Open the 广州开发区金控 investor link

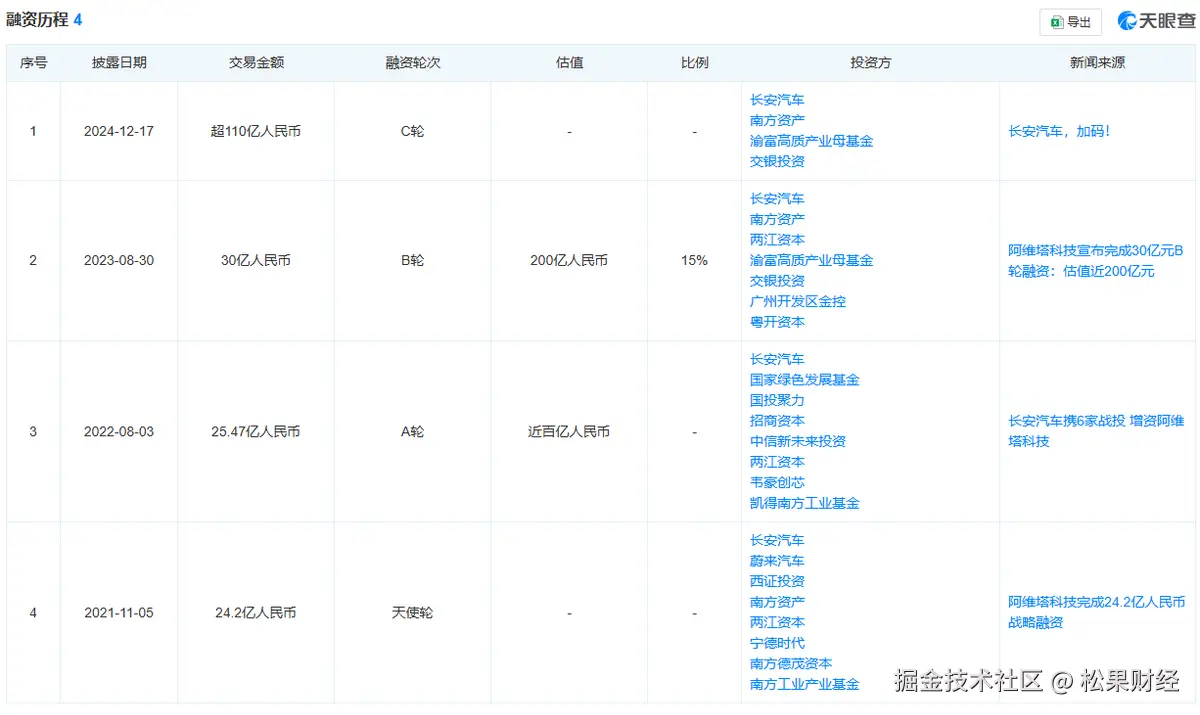(x=798, y=301)
